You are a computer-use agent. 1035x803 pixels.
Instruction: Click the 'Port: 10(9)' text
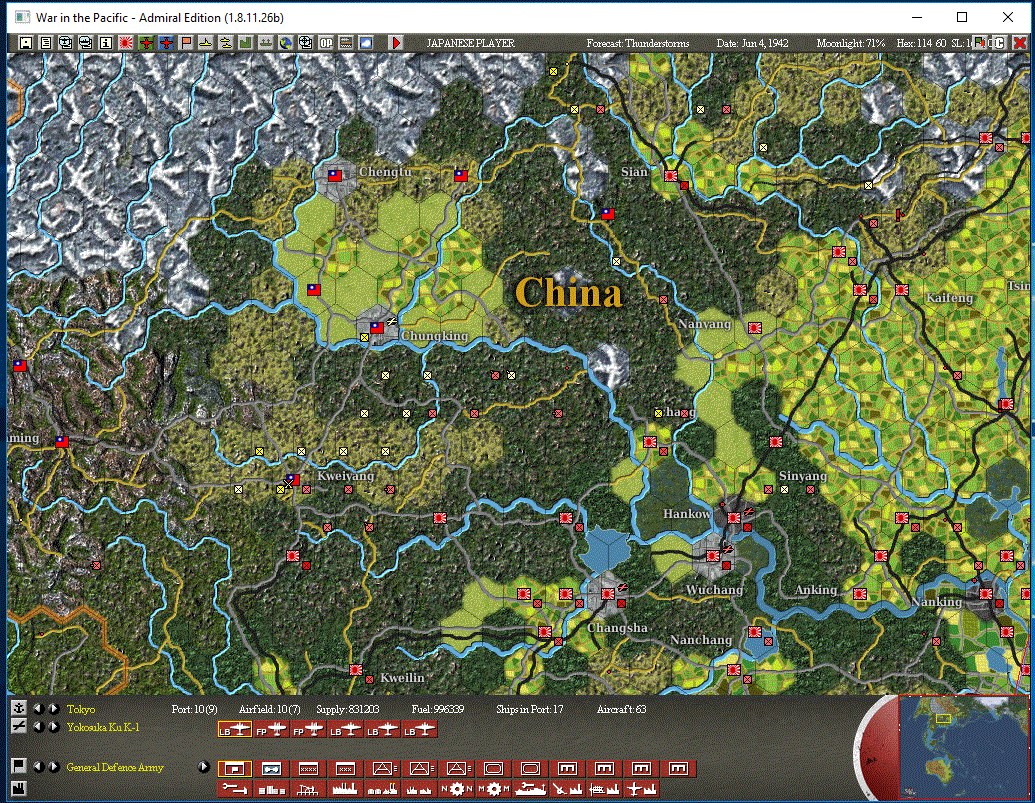[194, 709]
